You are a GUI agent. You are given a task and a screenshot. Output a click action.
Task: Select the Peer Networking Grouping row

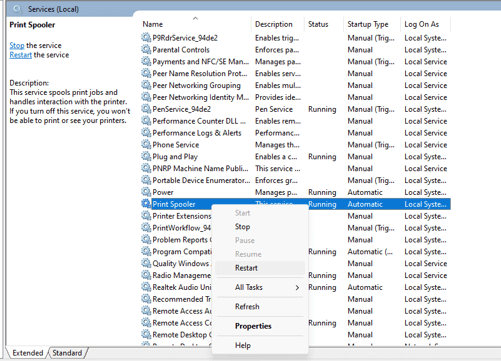[295, 85]
